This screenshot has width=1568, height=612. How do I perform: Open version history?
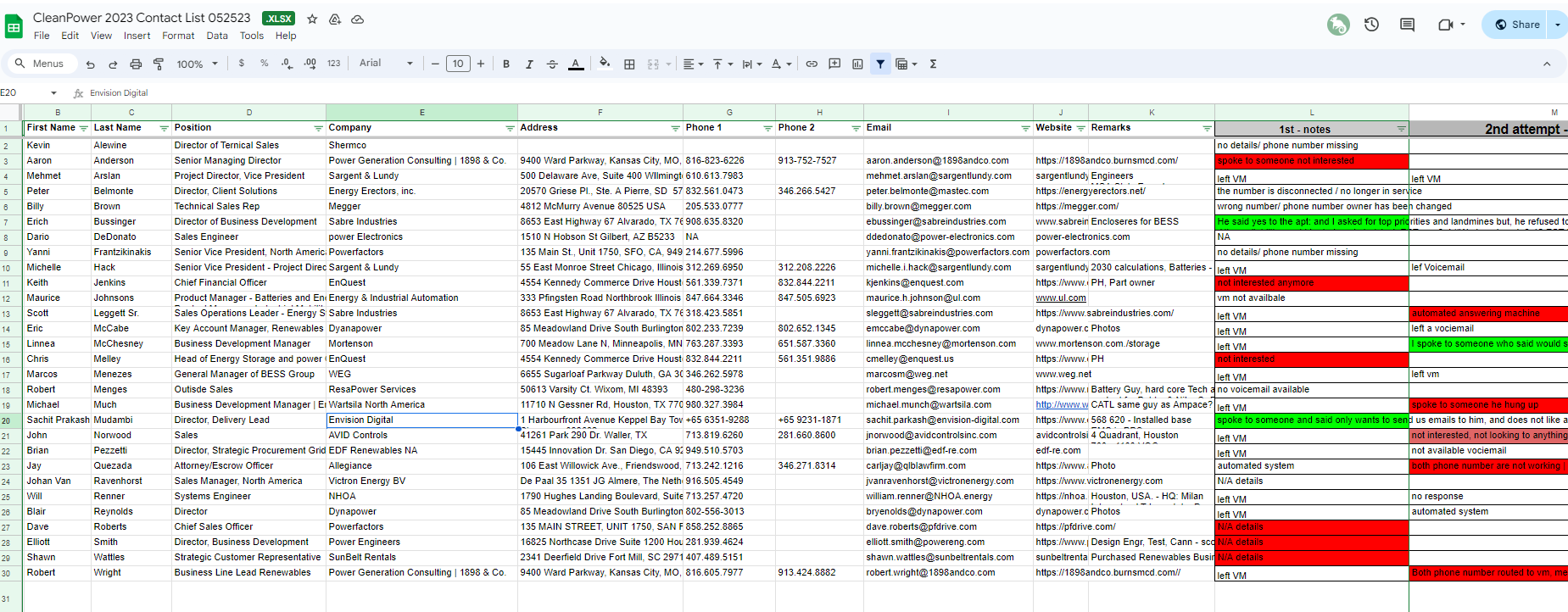click(x=1371, y=25)
